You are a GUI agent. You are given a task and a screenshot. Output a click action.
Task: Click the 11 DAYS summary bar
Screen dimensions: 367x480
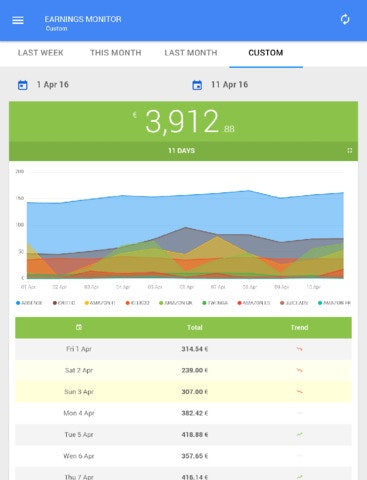[x=183, y=151]
